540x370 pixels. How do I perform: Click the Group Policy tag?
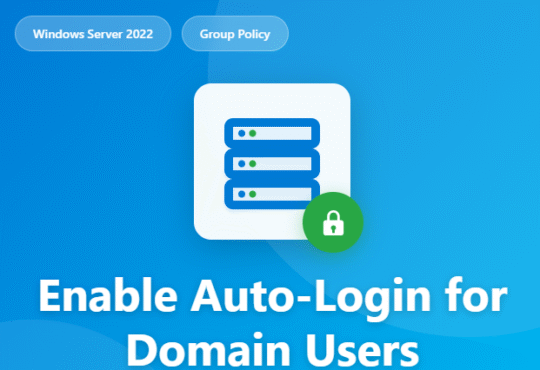[x=235, y=34]
